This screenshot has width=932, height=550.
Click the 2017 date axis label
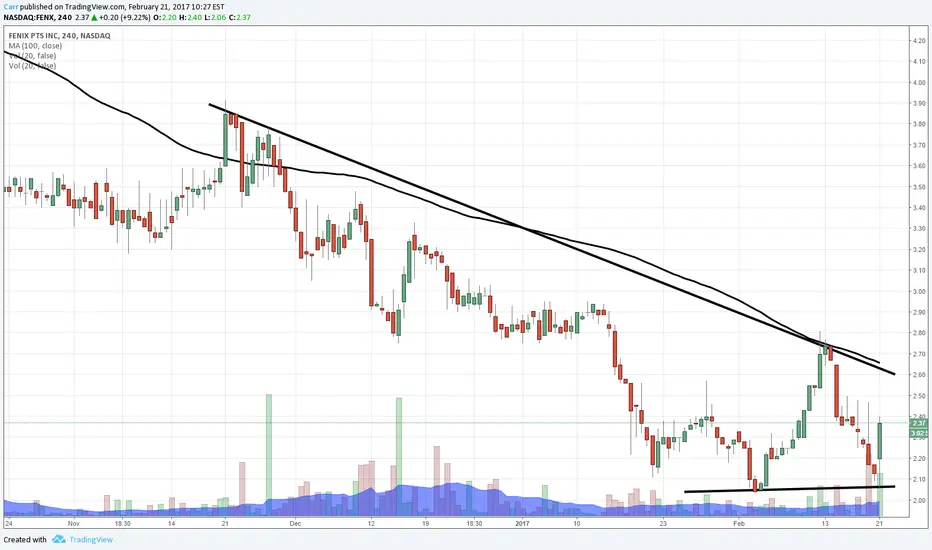pyautogui.click(x=522, y=524)
